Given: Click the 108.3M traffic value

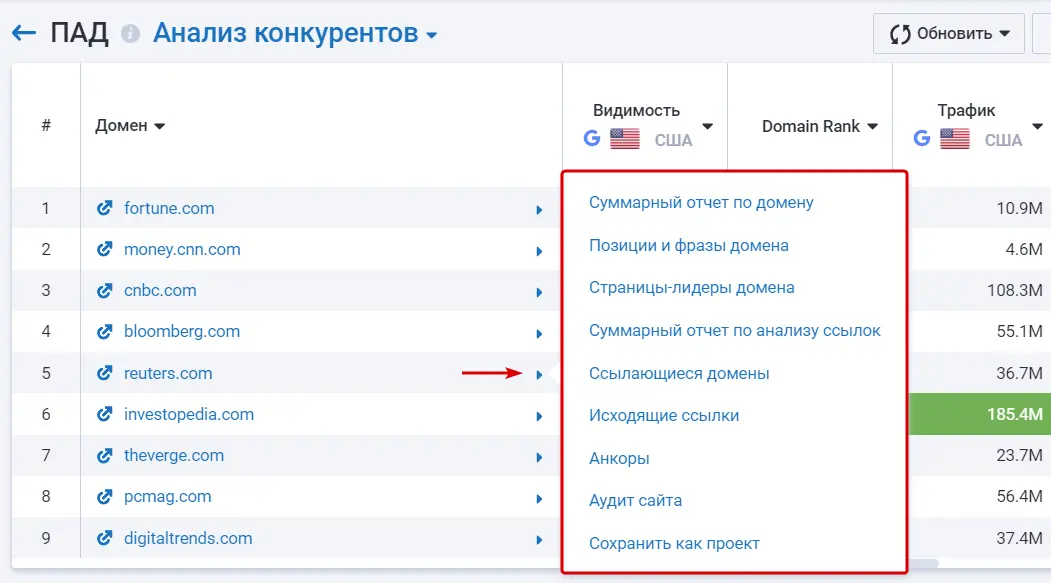Looking at the screenshot, I should click(1015, 291).
